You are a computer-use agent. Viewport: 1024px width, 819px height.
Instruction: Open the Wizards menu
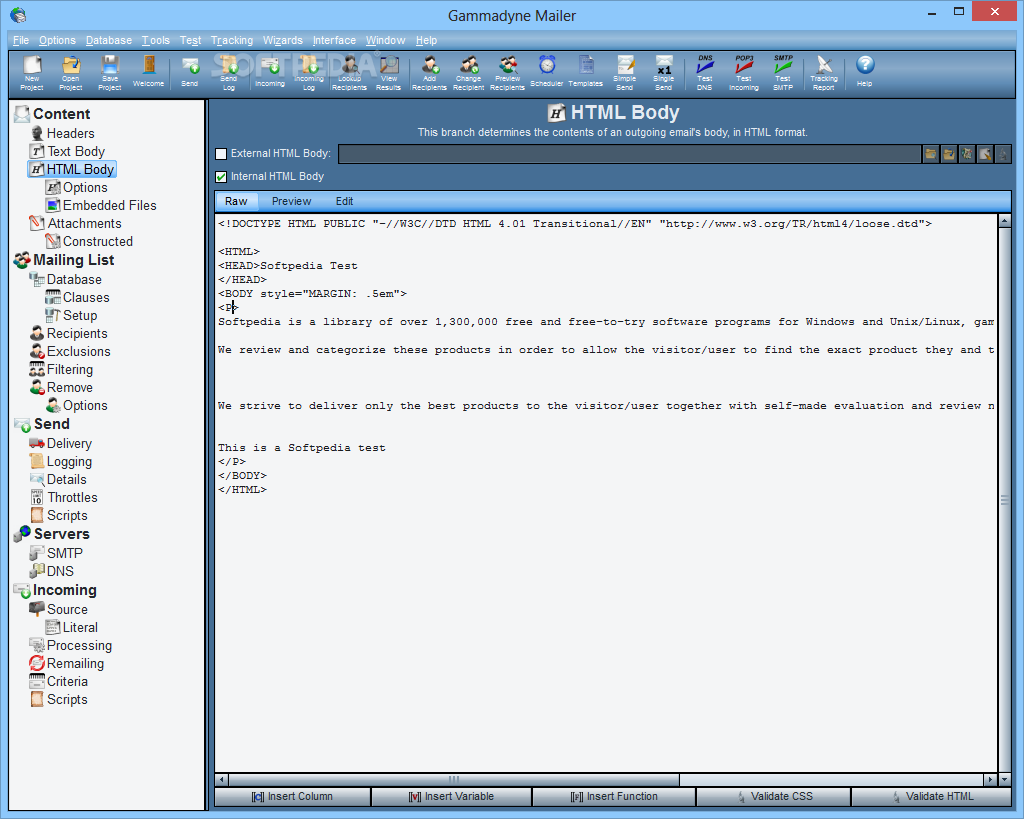[283, 40]
